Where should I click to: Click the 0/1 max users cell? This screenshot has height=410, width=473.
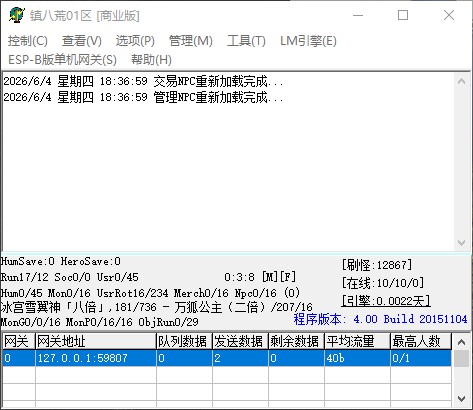(421, 358)
